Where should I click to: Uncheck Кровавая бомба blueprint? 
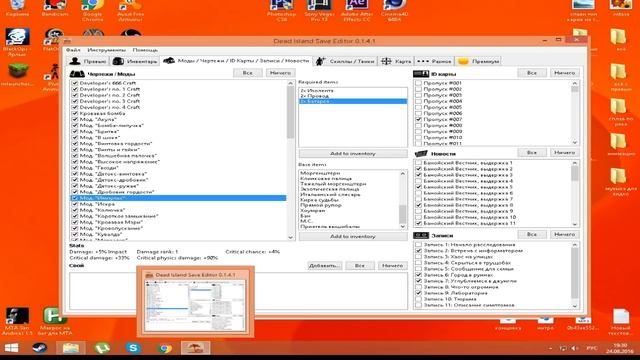[x=75, y=113]
